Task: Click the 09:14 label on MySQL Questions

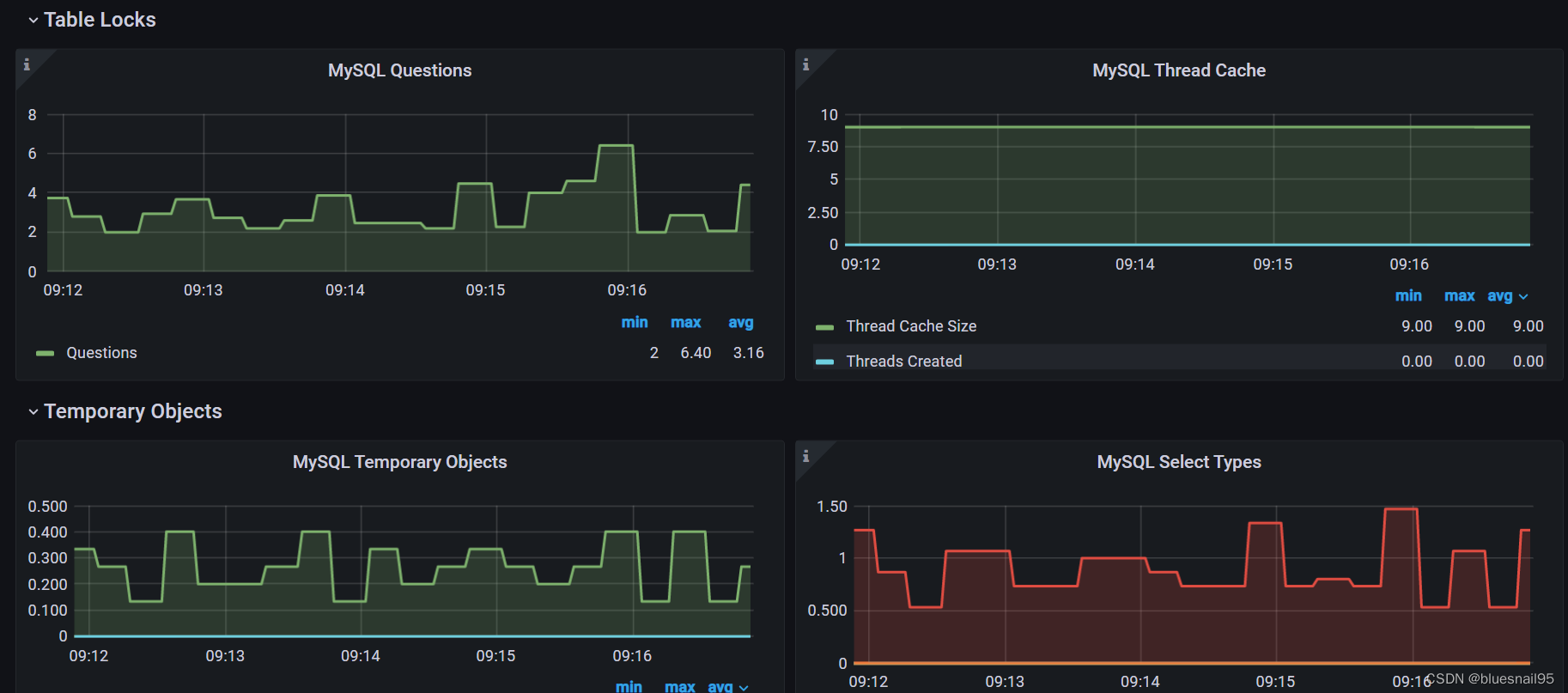Action: [345, 290]
